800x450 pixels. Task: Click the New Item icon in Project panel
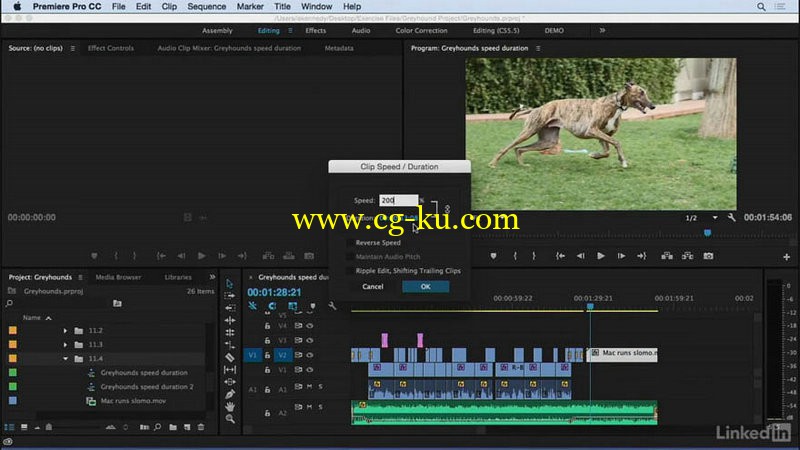pyautogui.click(x=187, y=427)
